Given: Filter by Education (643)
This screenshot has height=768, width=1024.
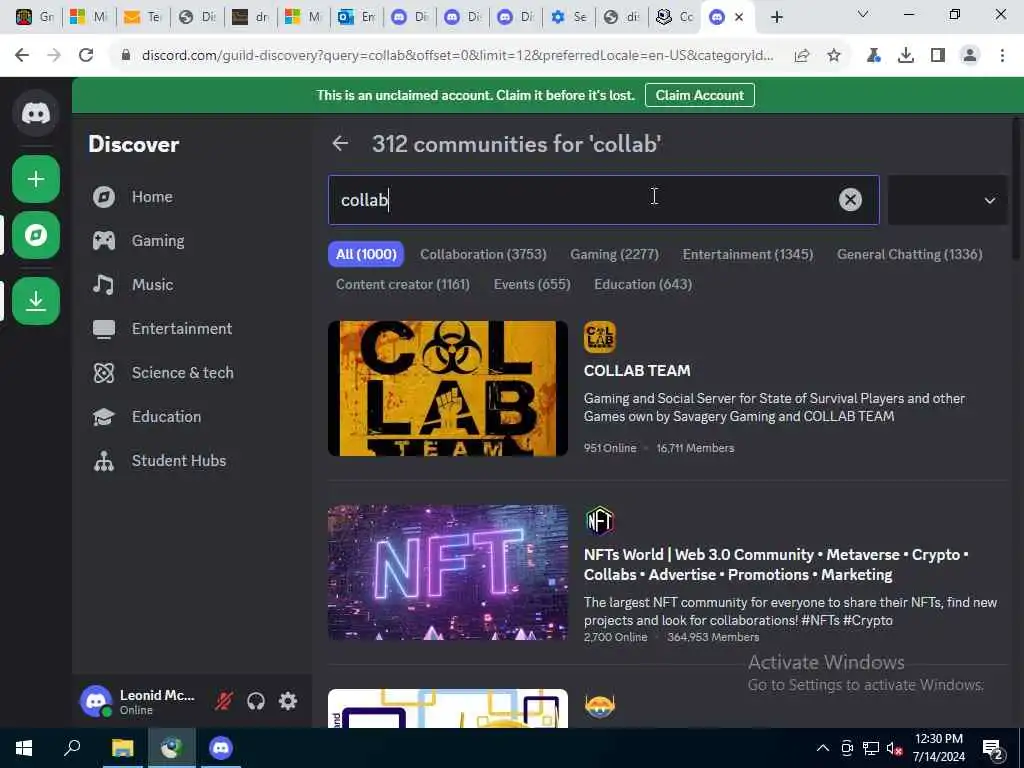Looking at the screenshot, I should click(643, 284).
